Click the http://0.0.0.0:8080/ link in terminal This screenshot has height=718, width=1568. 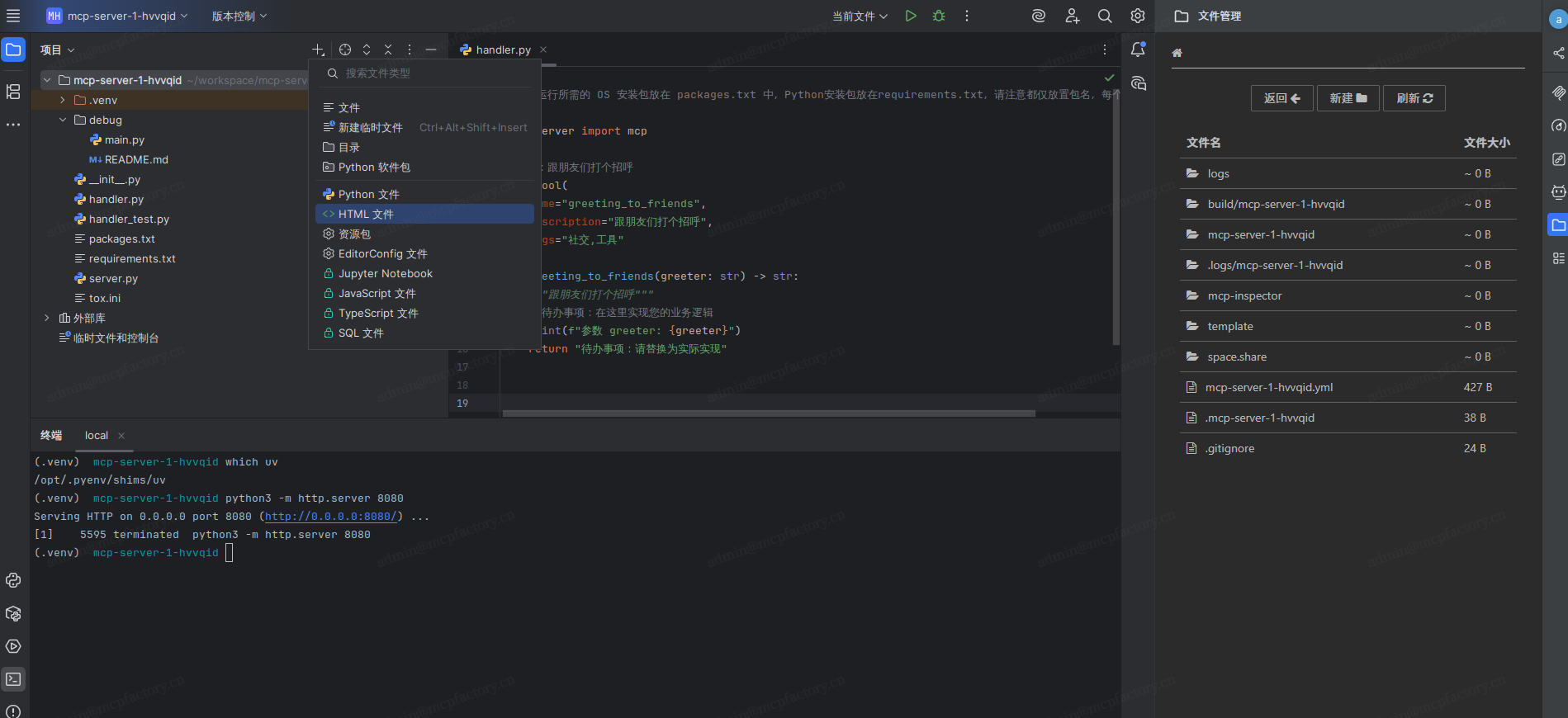click(x=330, y=517)
